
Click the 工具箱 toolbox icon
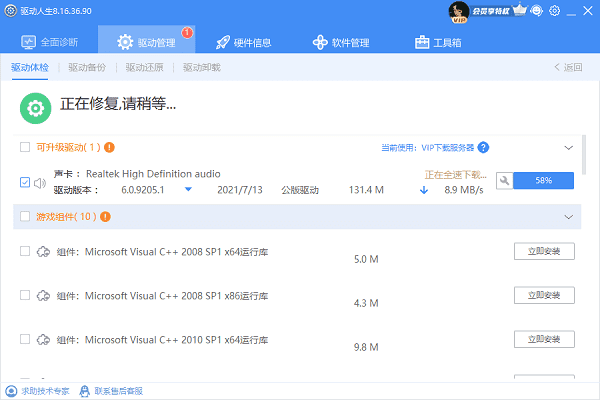422,42
